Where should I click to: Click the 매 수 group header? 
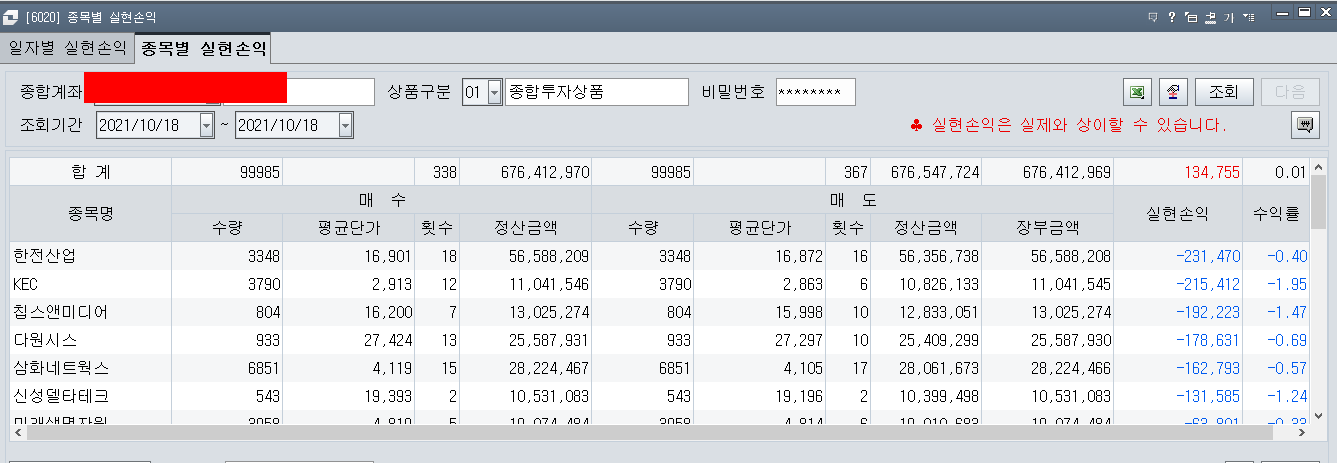pyautogui.click(x=381, y=199)
